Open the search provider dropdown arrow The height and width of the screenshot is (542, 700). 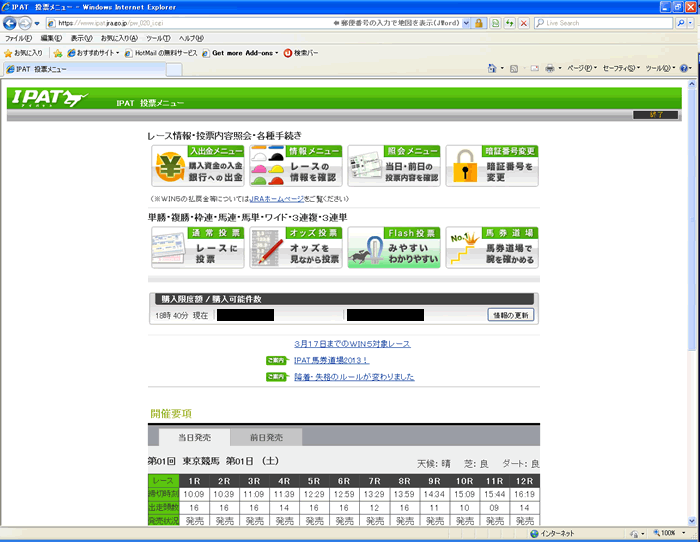(690, 23)
